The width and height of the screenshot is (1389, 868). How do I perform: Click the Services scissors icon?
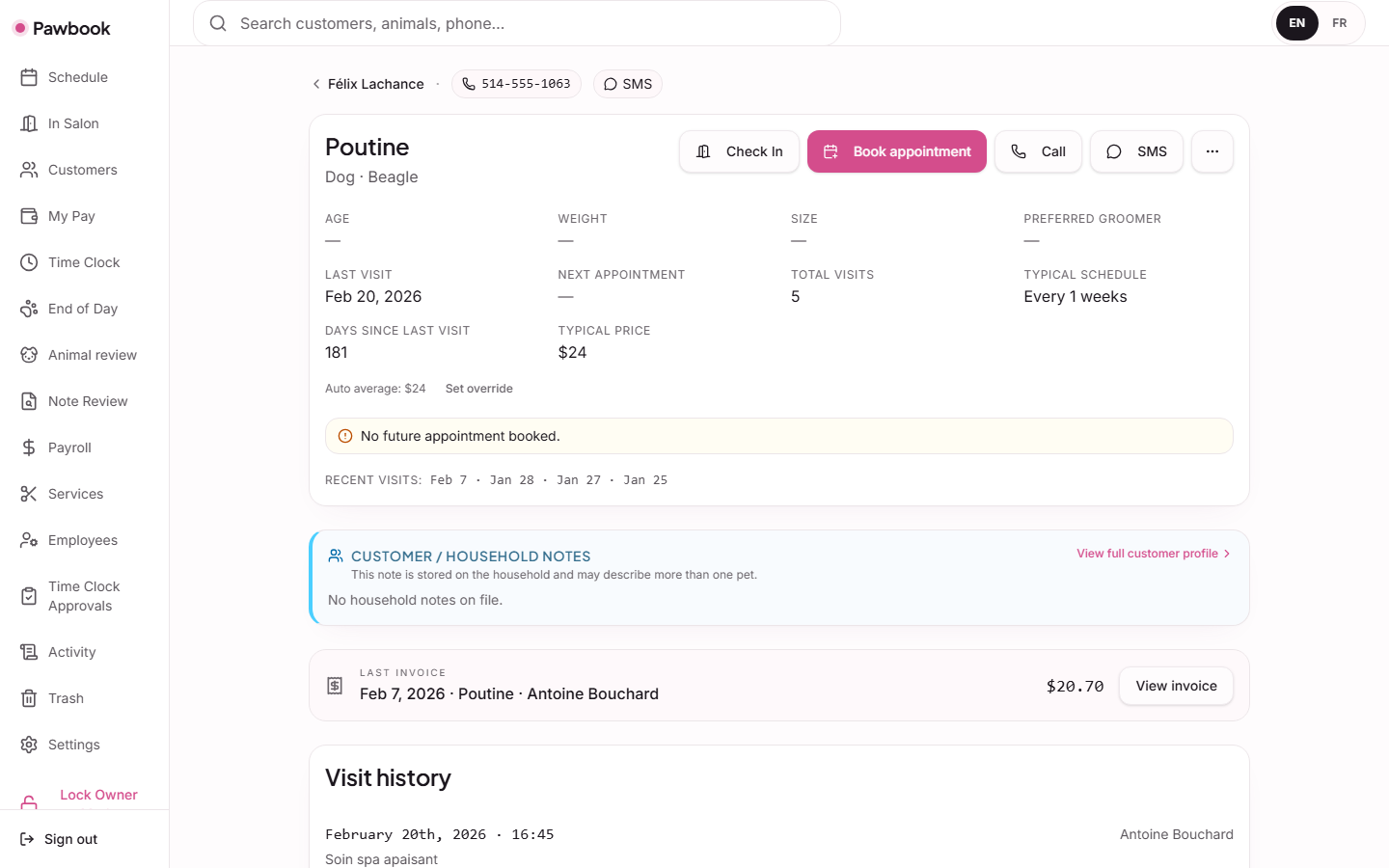(x=29, y=494)
